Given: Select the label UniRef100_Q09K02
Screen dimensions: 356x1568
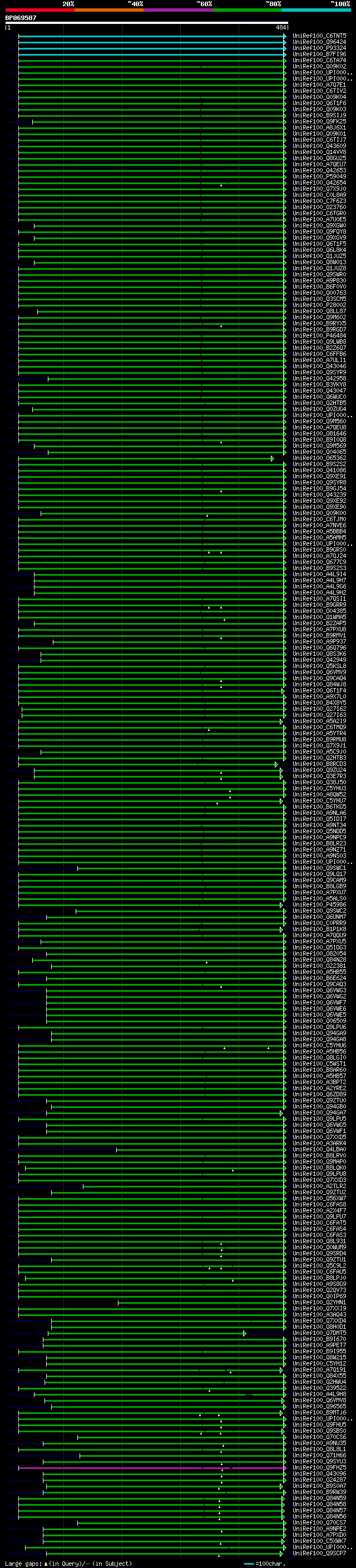Looking at the screenshot, I should [x=319, y=66].
